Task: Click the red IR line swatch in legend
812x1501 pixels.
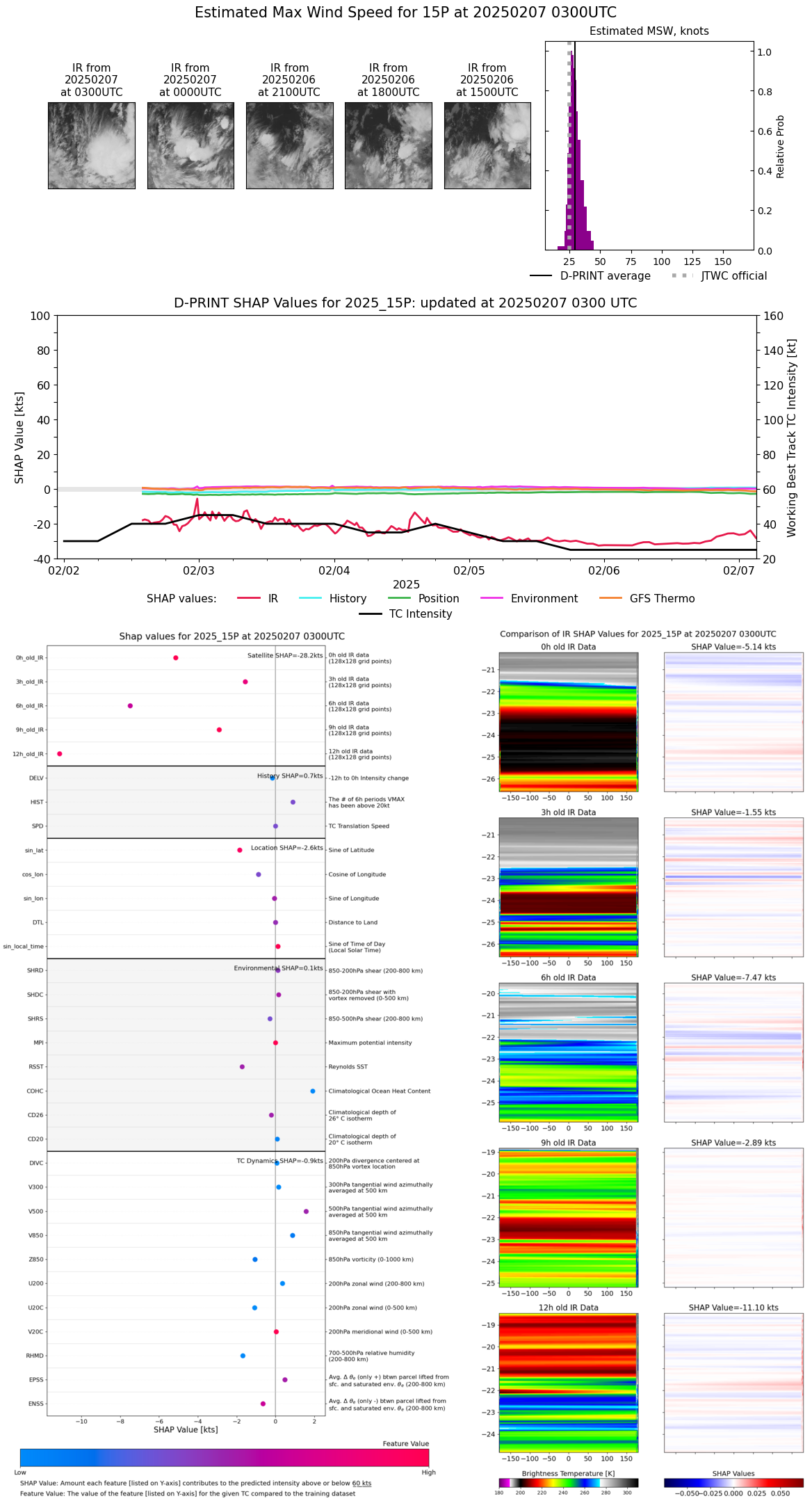Action: coord(248,598)
